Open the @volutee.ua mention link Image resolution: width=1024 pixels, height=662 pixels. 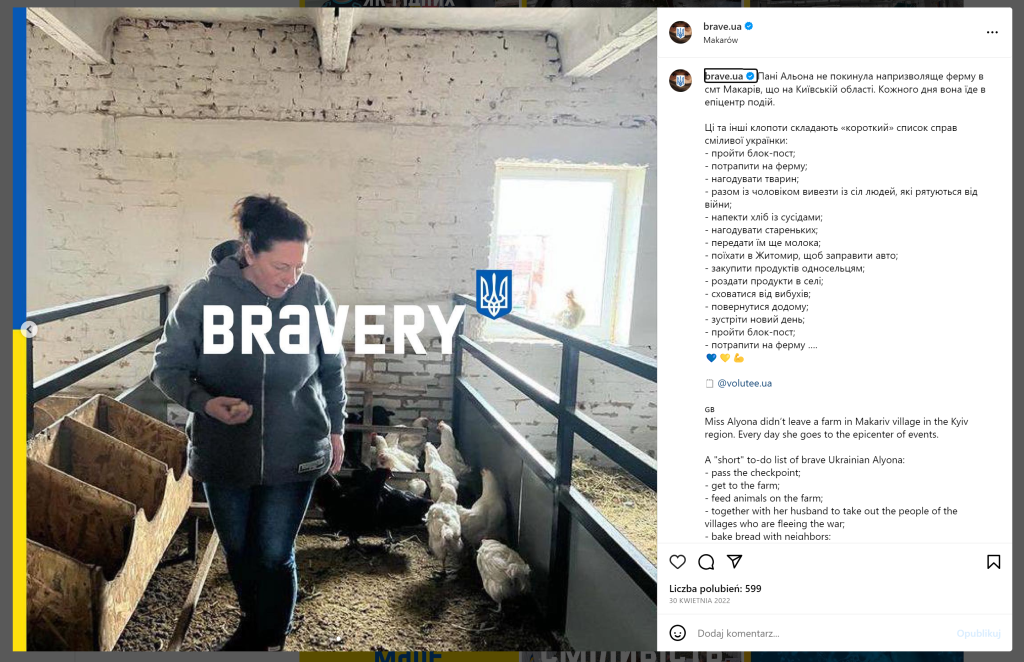click(744, 383)
